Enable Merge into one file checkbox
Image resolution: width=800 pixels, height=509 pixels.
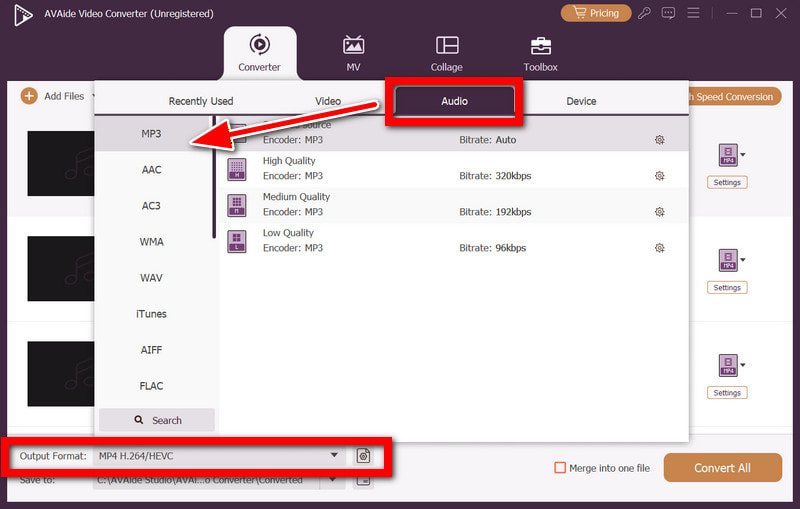click(x=560, y=468)
